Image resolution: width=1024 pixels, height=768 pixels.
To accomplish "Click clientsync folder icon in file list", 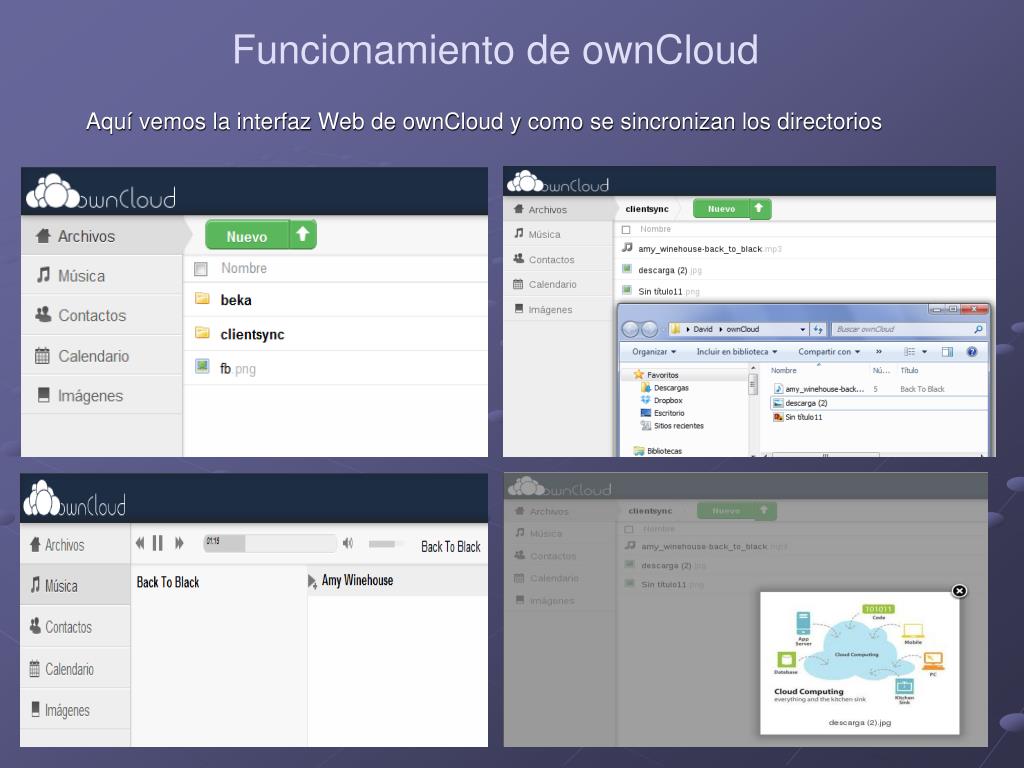I will click(202, 333).
